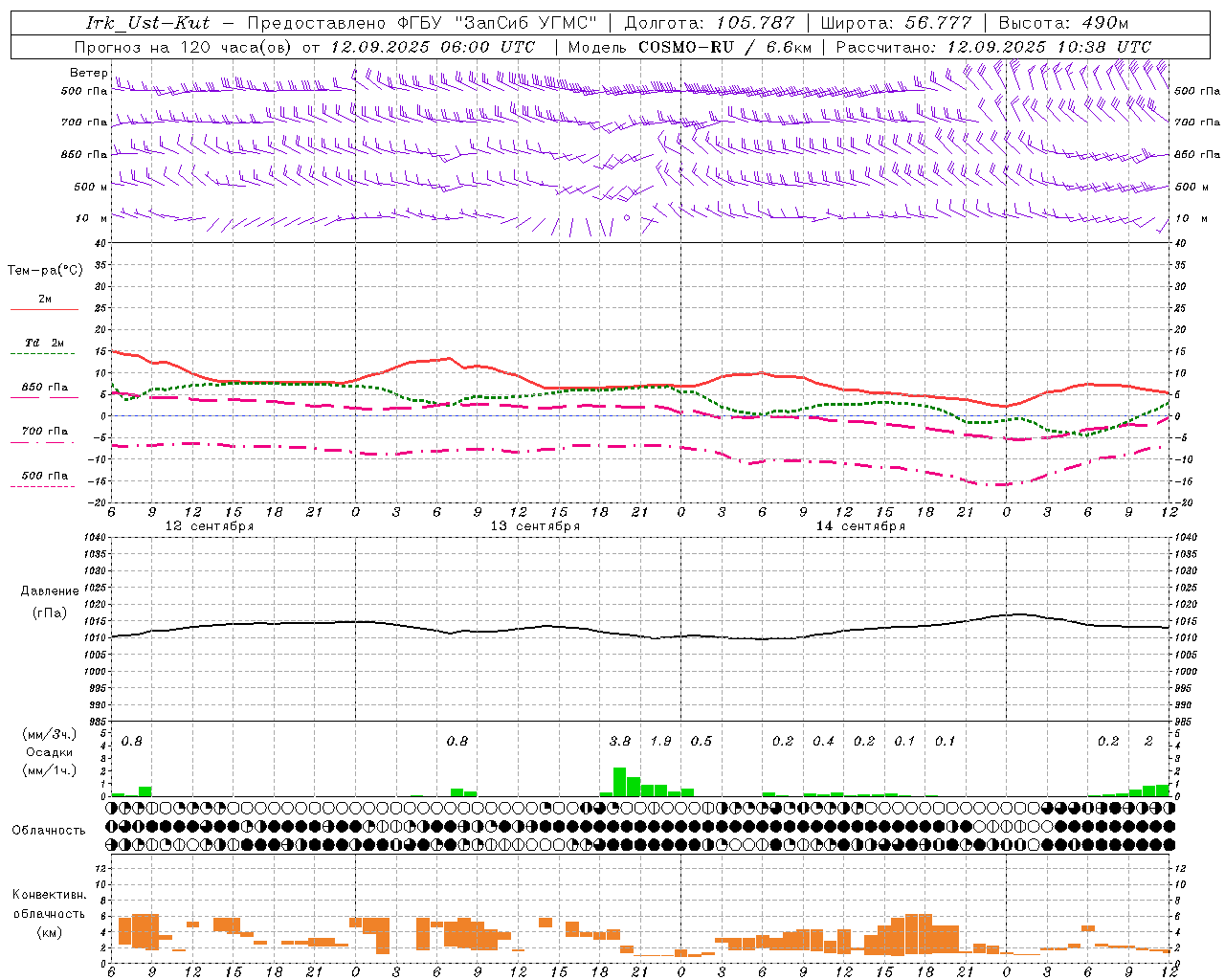Click the dashed line sample under Td 2м
Screen dimensions: 1225x980
click(x=42, y=354)
